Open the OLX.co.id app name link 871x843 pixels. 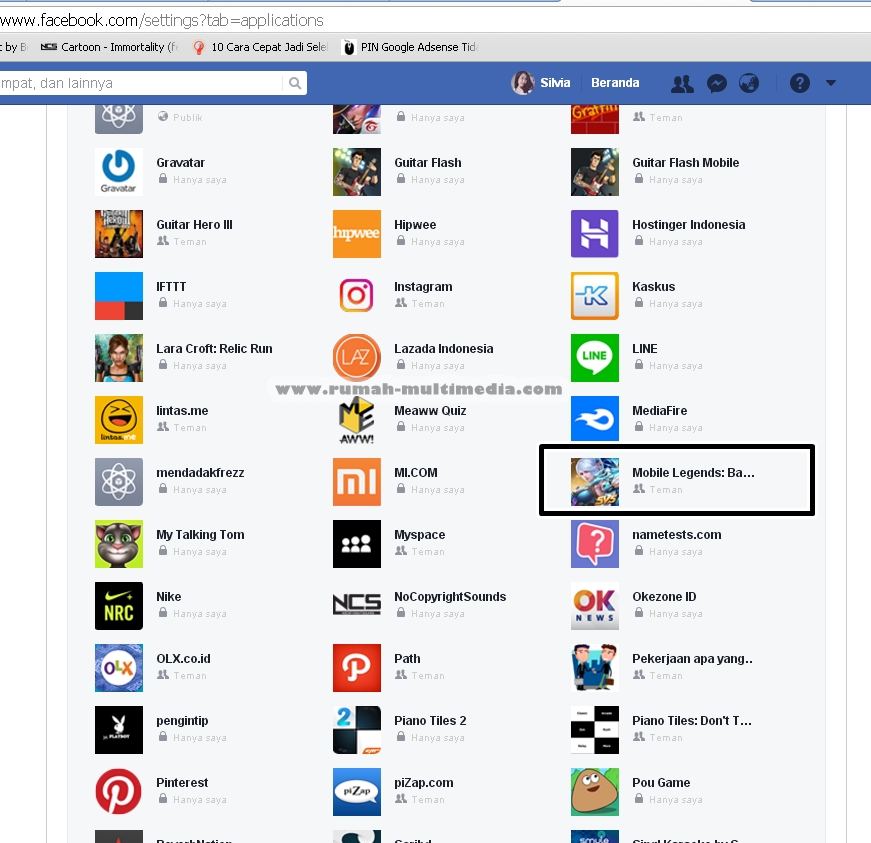(x=183, y=659)
